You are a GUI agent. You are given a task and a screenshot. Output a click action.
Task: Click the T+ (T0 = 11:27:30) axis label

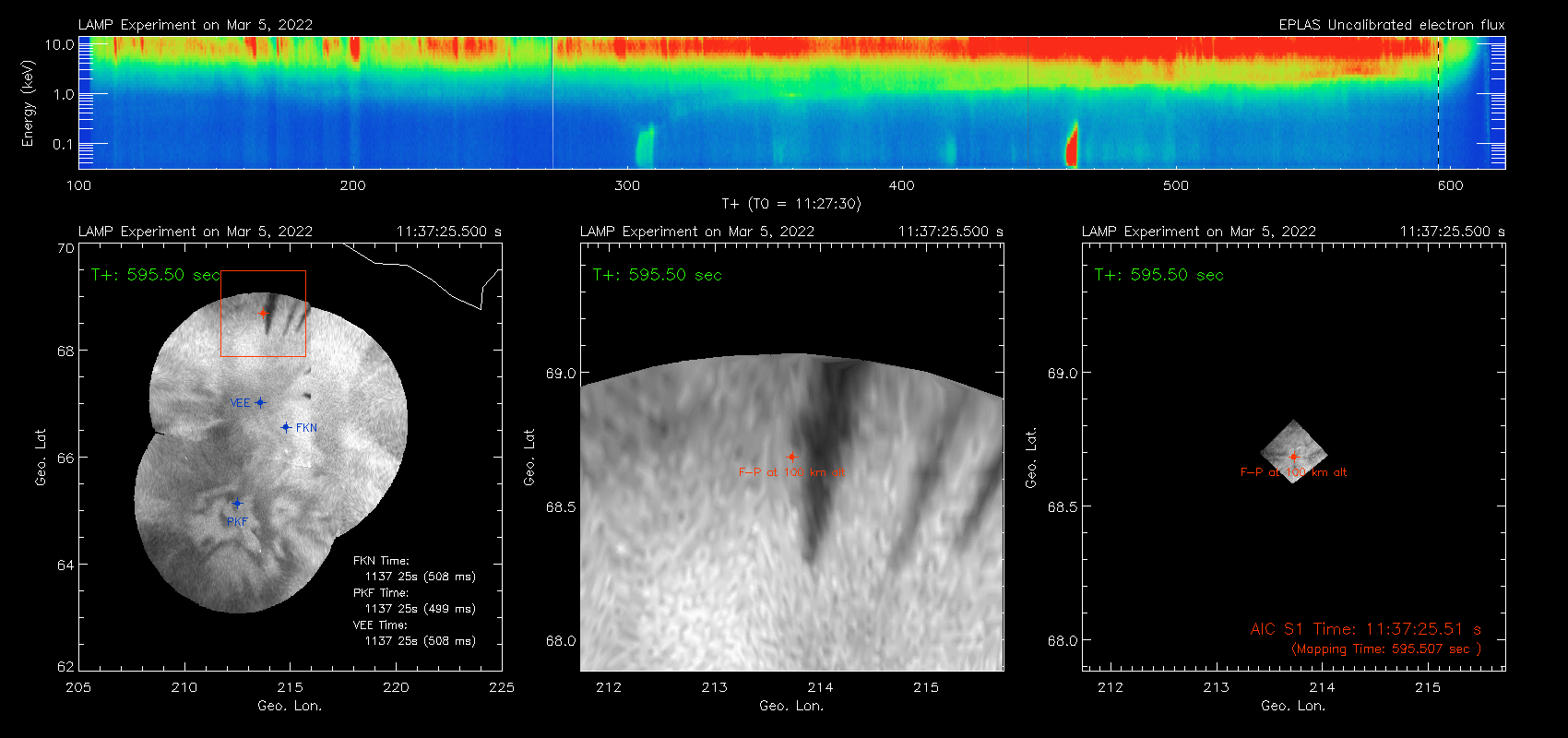coord(791,204)
